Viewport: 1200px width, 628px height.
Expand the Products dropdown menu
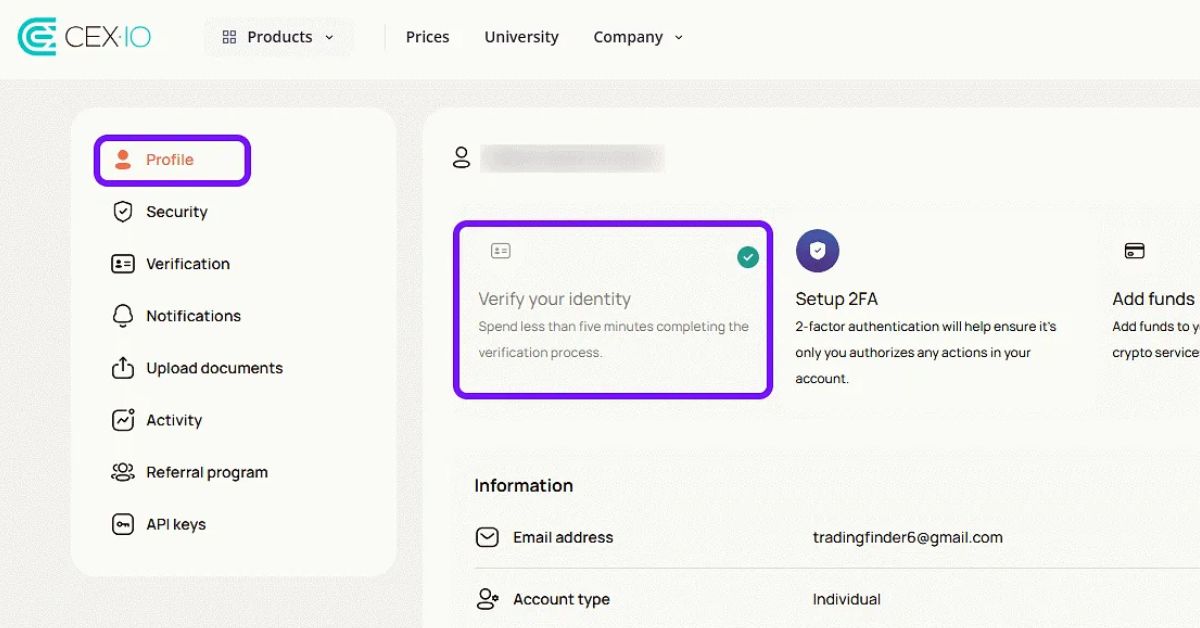pos(279,37)
